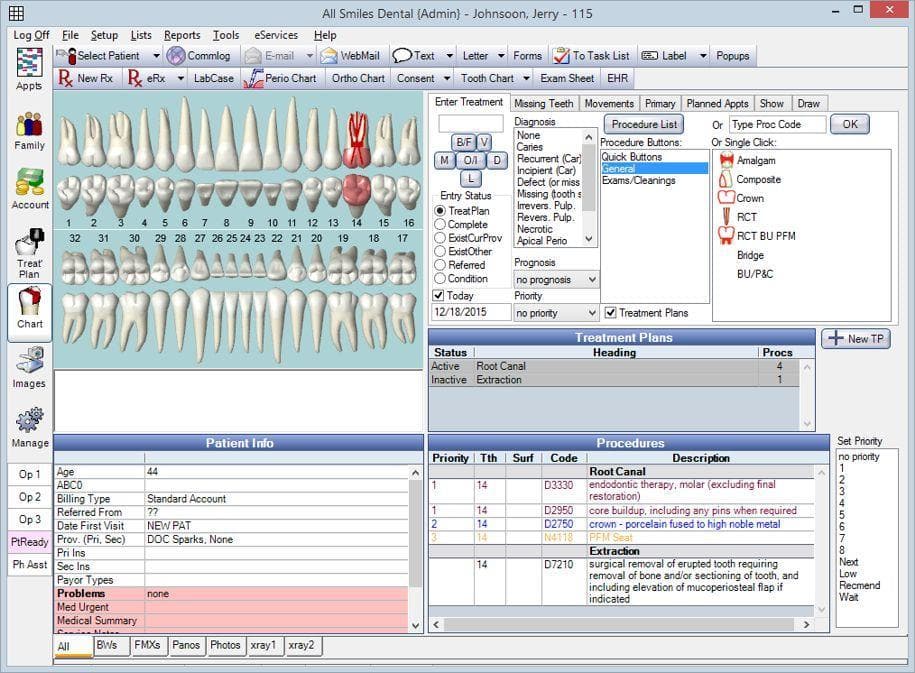Open the Prognosis combo box

point(556,280)
